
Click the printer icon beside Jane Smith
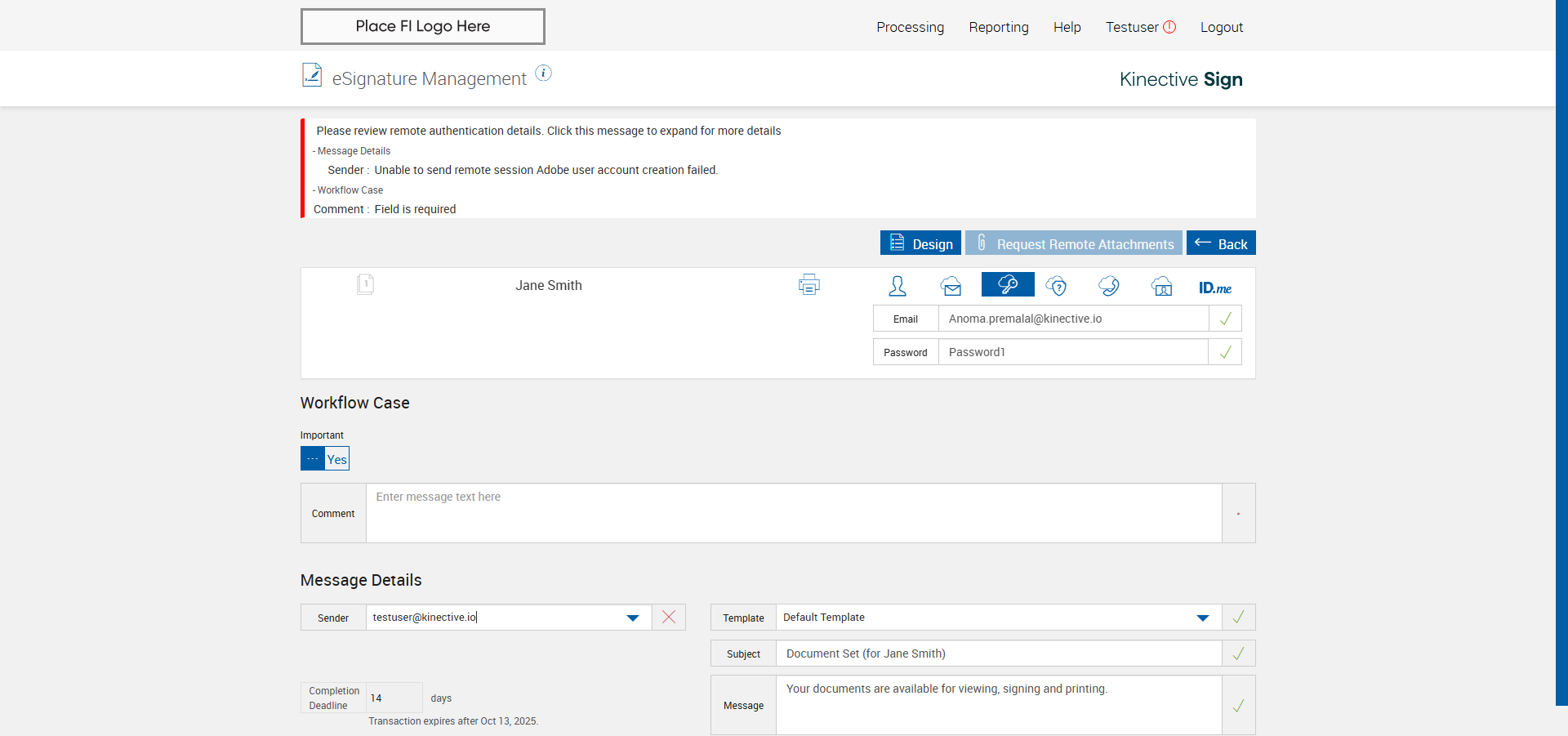pyautogui.click(x=808, y=285)
